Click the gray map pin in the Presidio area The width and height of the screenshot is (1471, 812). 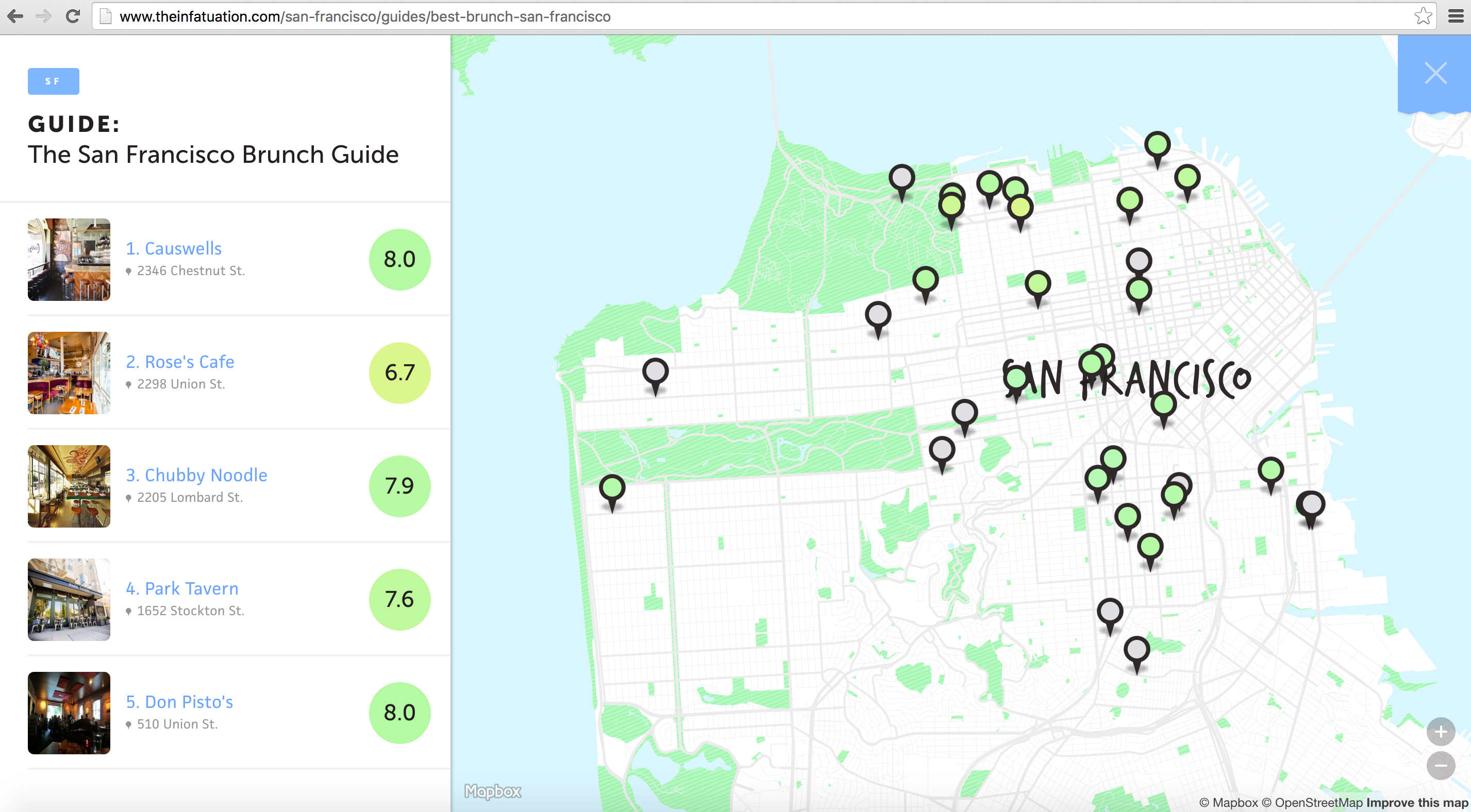pyautogui.click(x=901, y=178)
